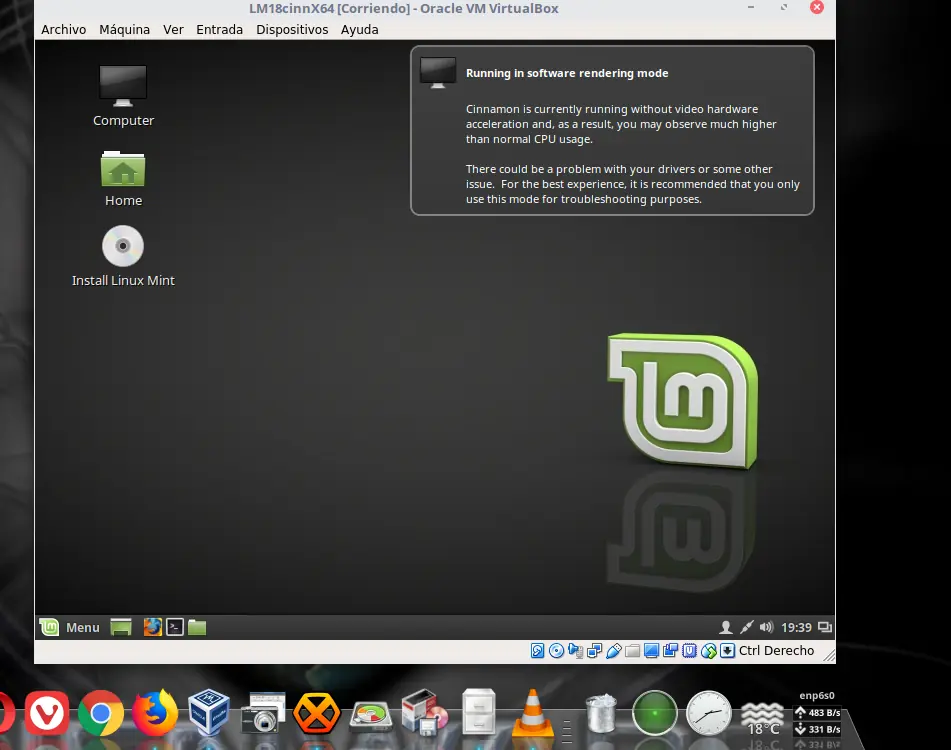Launch Vivaldi from the host dock
This screenshot has width=951, height=750.
pos(47,712)
